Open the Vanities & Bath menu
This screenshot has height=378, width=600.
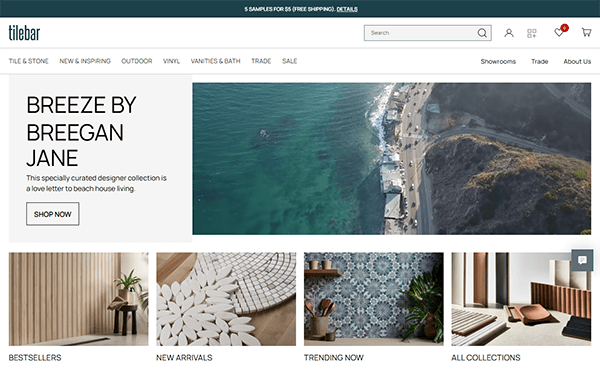point(215,61)
